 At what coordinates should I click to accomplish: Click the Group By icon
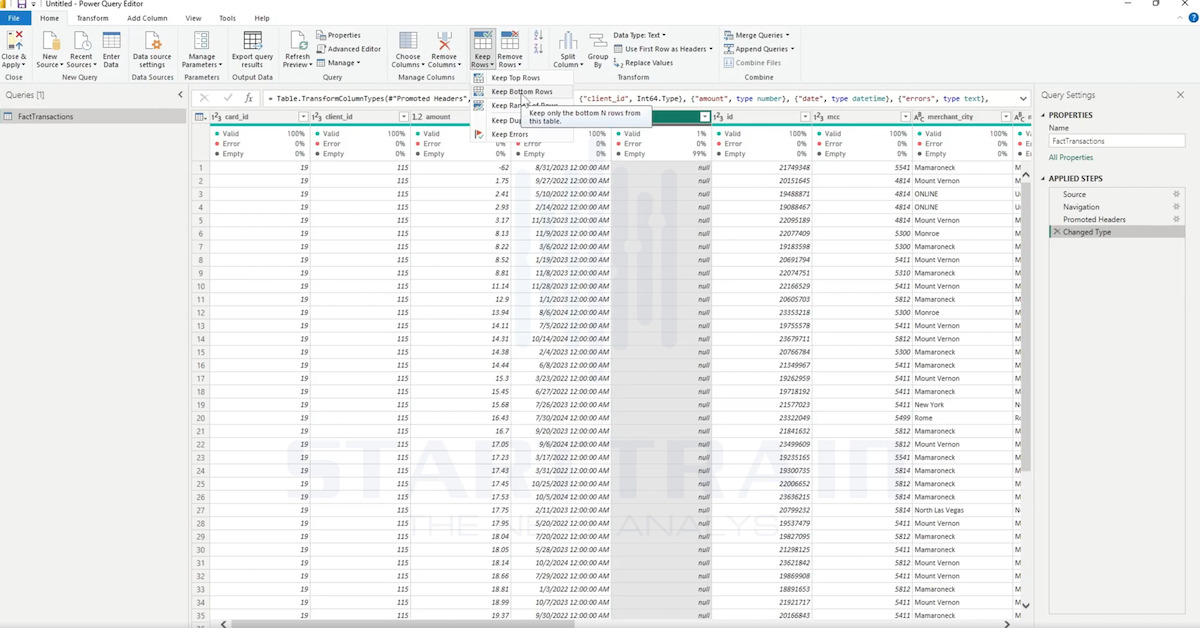click(x=598, y=41)
